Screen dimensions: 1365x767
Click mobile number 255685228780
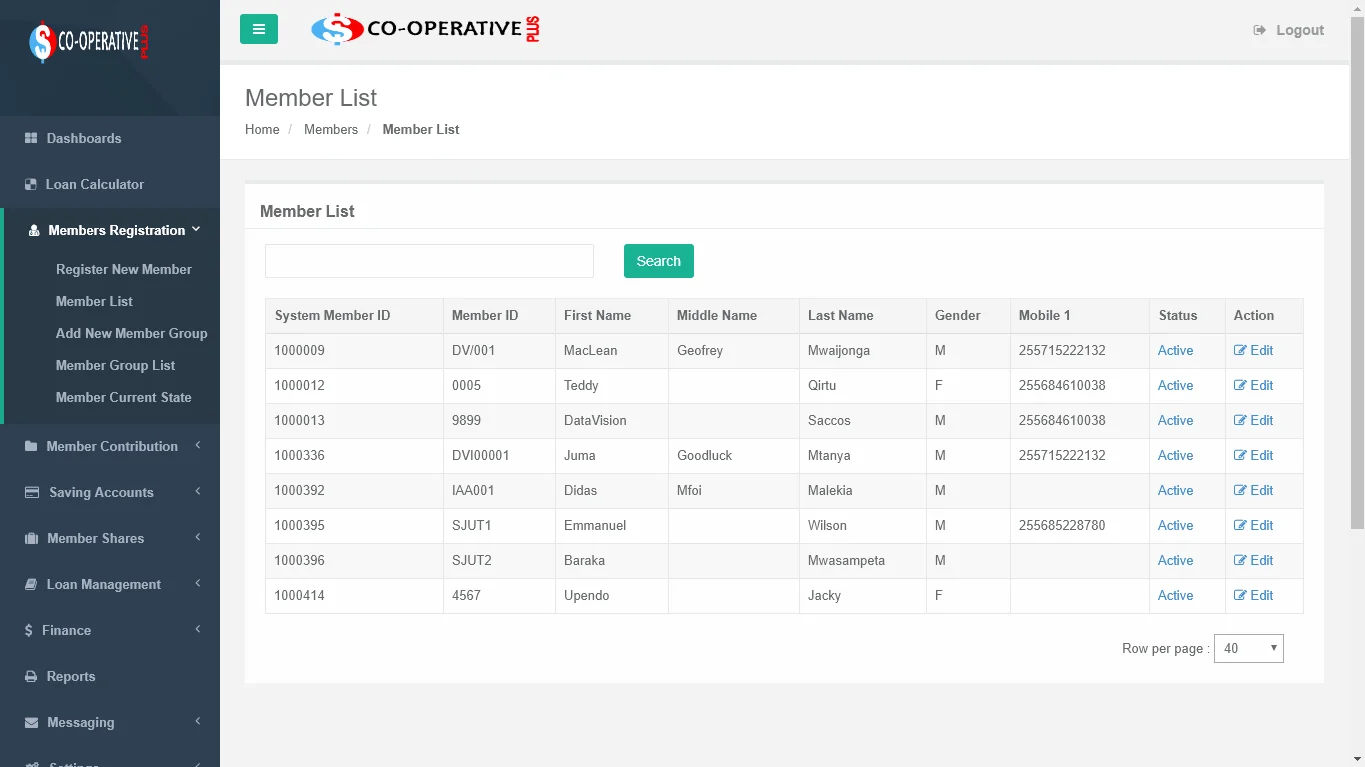pos(1062,525)
